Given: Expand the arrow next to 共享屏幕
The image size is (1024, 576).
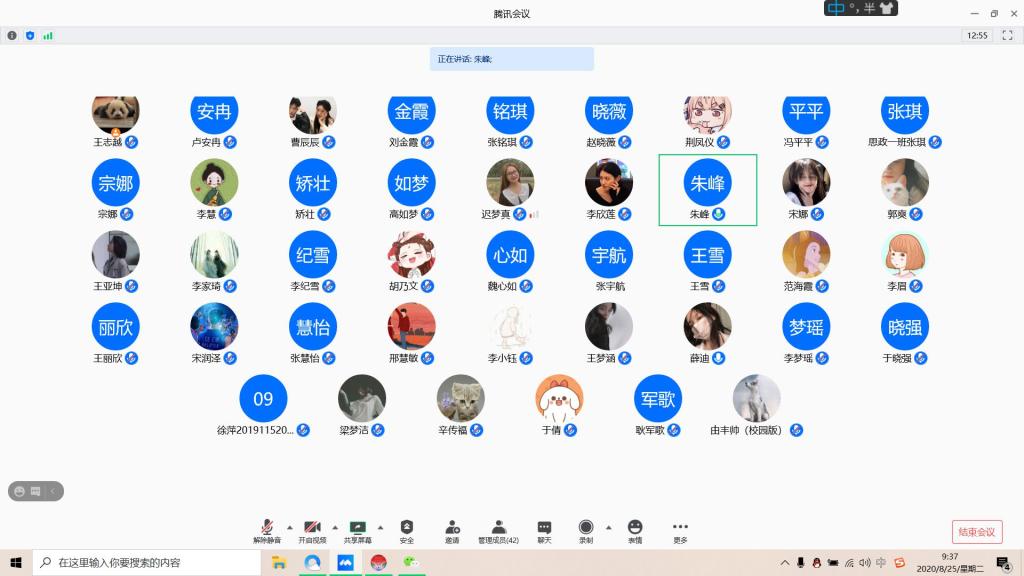Looking at the screenshot, I should tap(380, 526).
